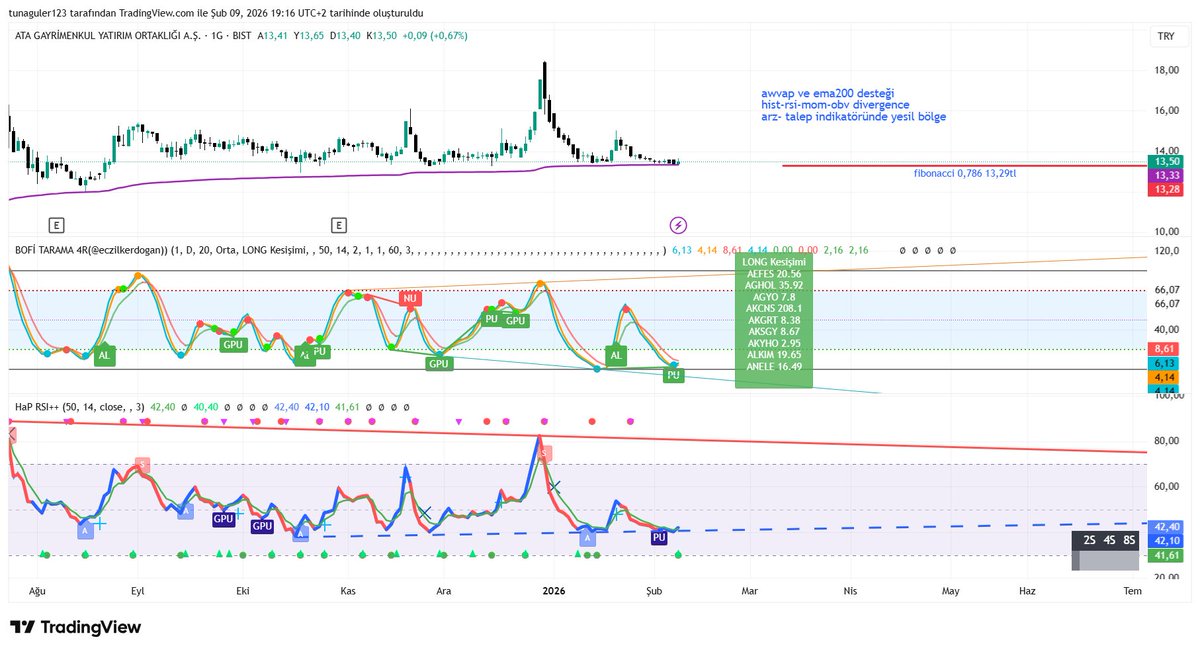Select AKSGY 8.67 in the list
Image resolution: width=1200 pixels, height=652 pixels.
click(773, 331)
